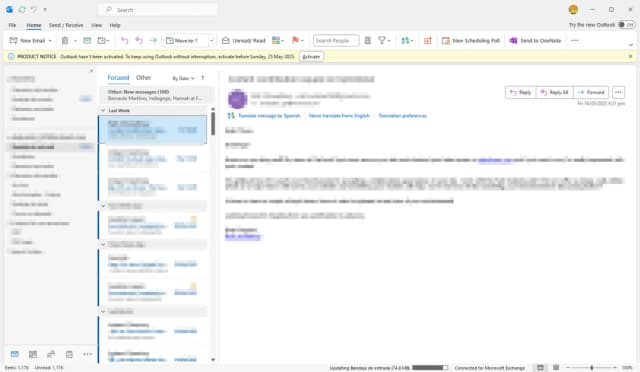640x372 pixels.
Task: Click the Follow Up flag icon
Action: click(296, 40)
